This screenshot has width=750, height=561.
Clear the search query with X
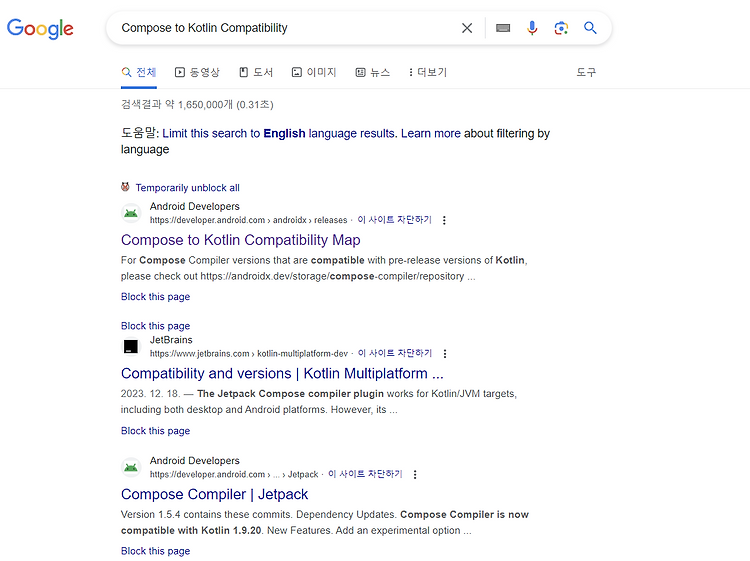coord(467,28)
